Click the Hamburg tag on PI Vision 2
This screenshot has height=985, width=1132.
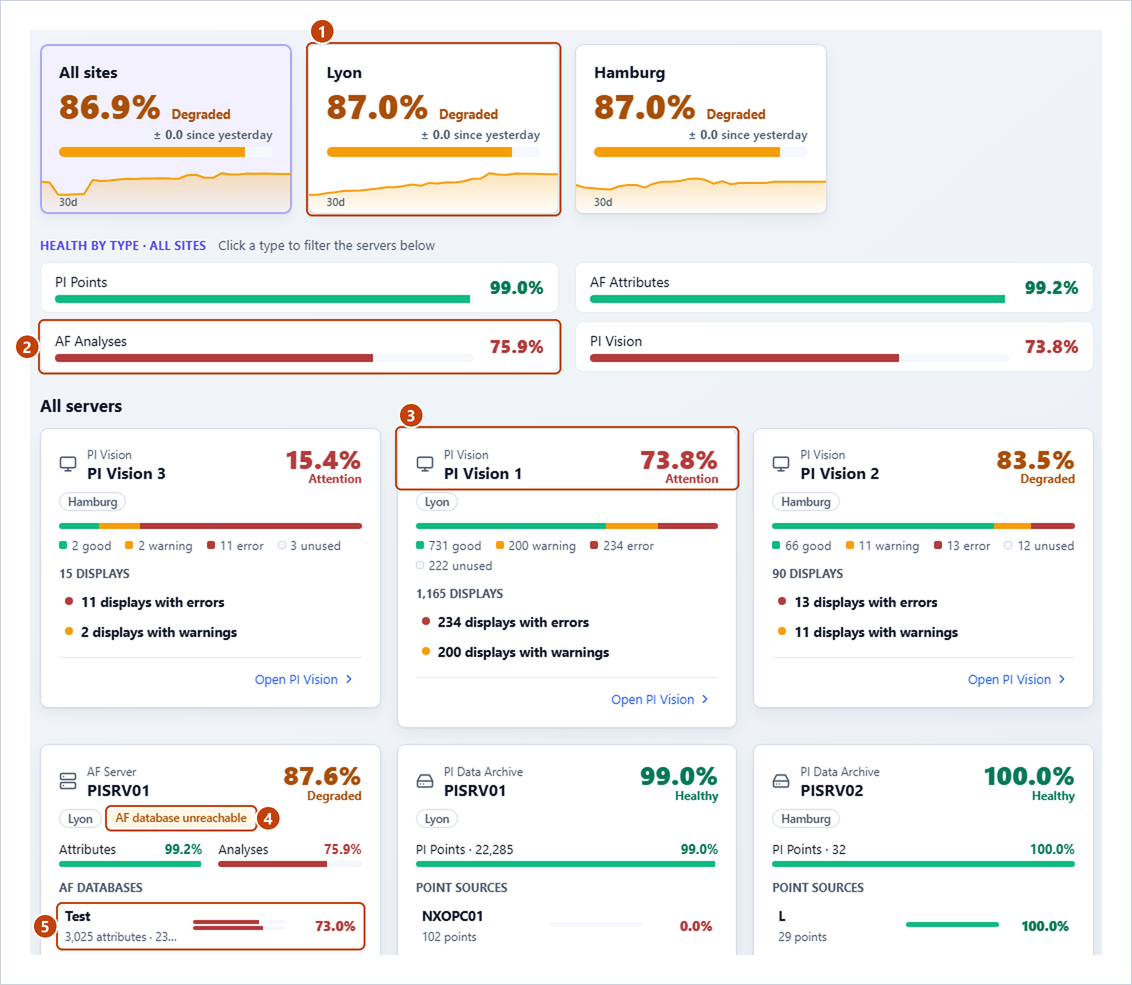806,502
